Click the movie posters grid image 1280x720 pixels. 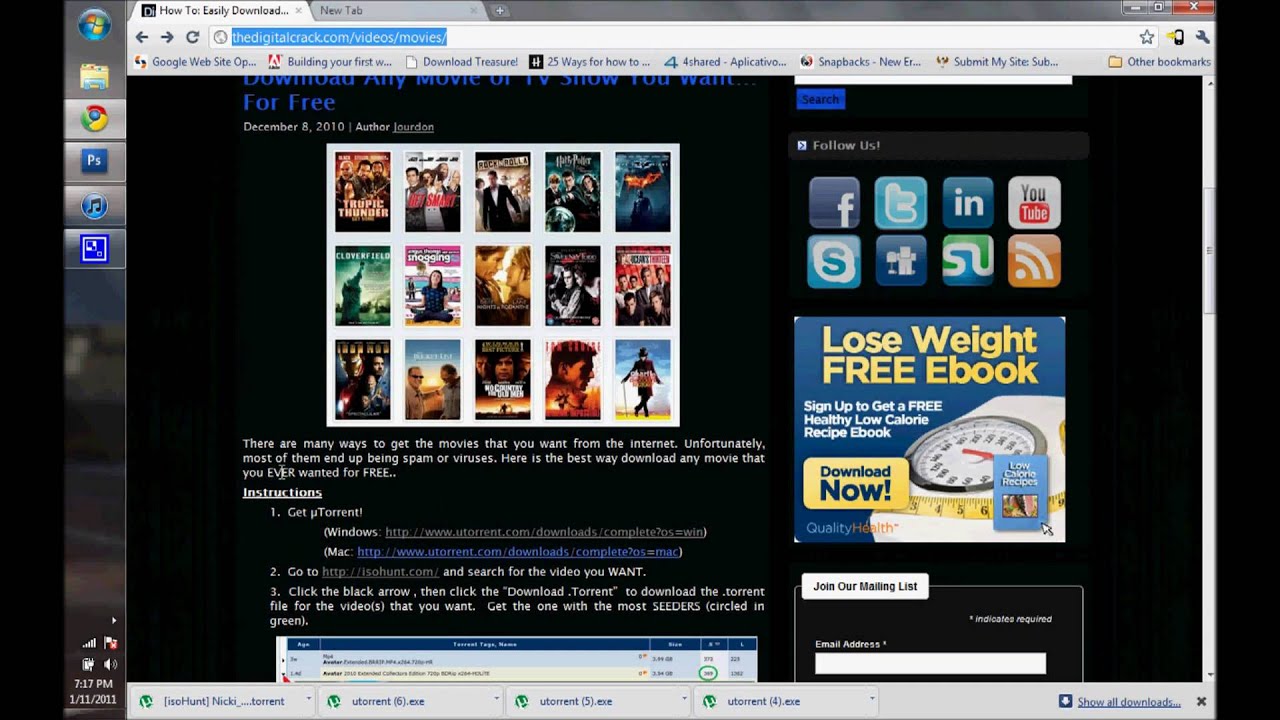coord(503,285)
